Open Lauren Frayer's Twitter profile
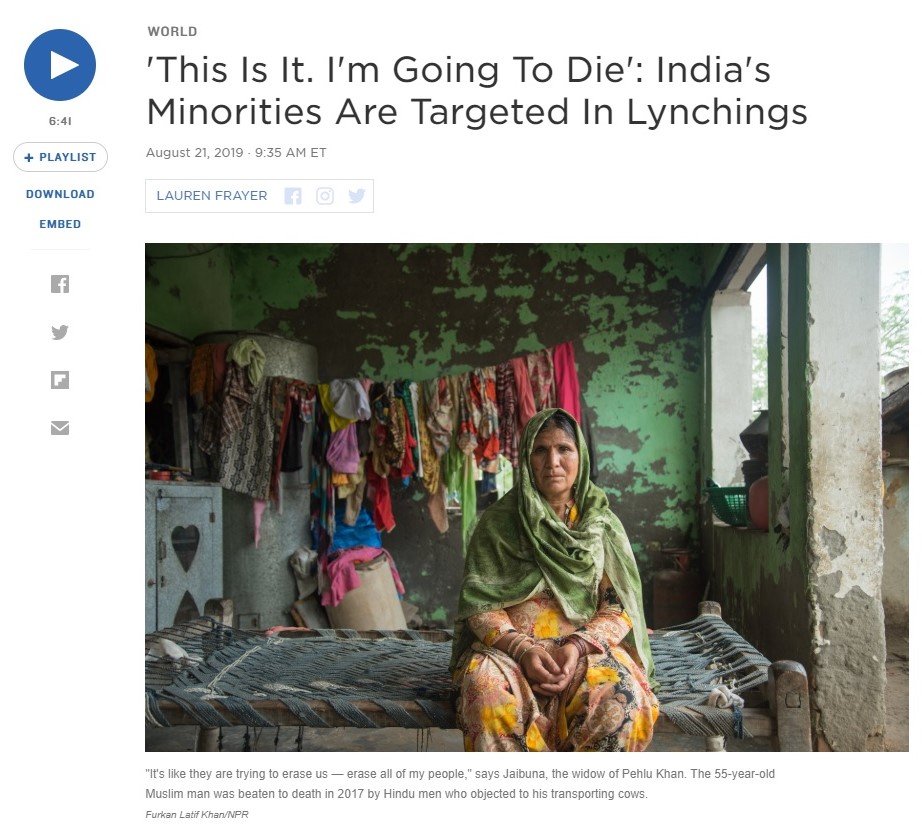 click(357, 196)
